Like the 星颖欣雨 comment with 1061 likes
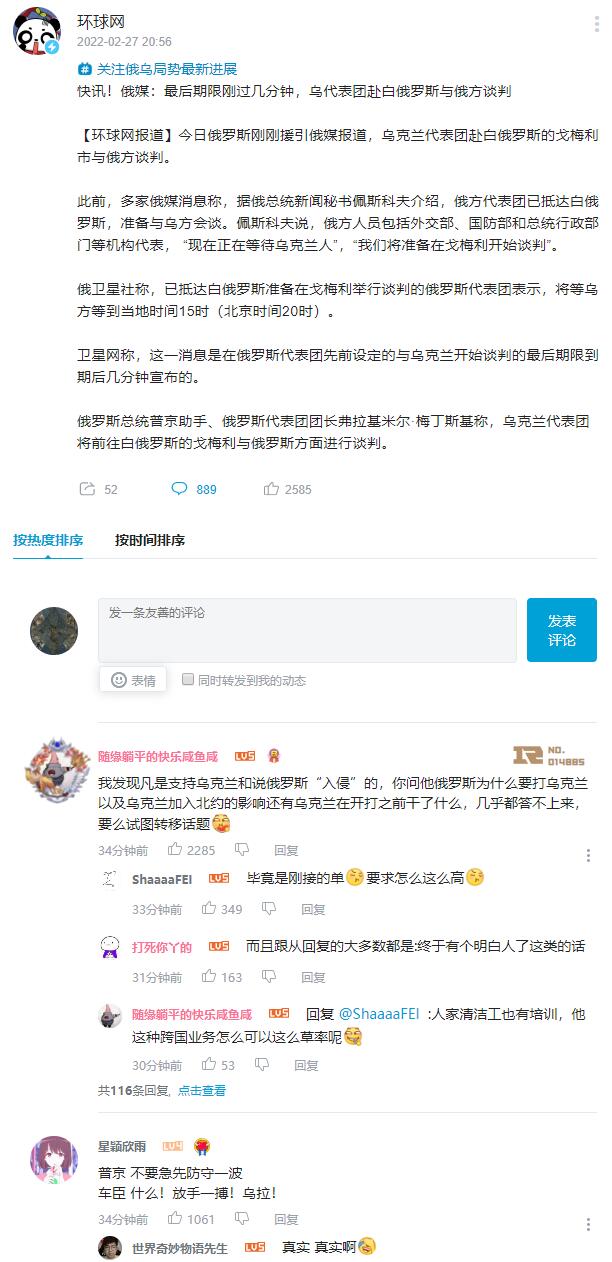612x1262 pixels. 175,1219
